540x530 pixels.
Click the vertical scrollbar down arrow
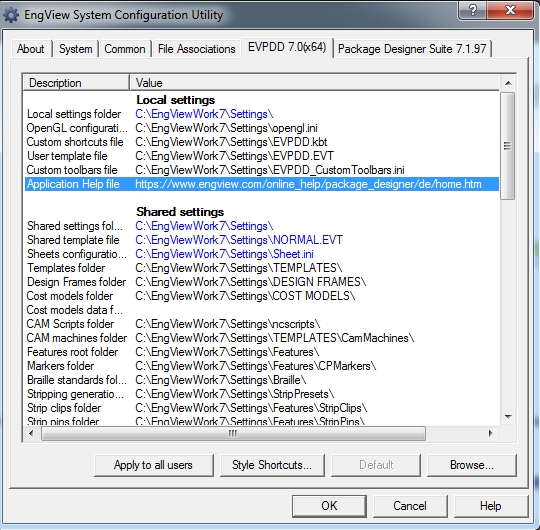(508, 417)
